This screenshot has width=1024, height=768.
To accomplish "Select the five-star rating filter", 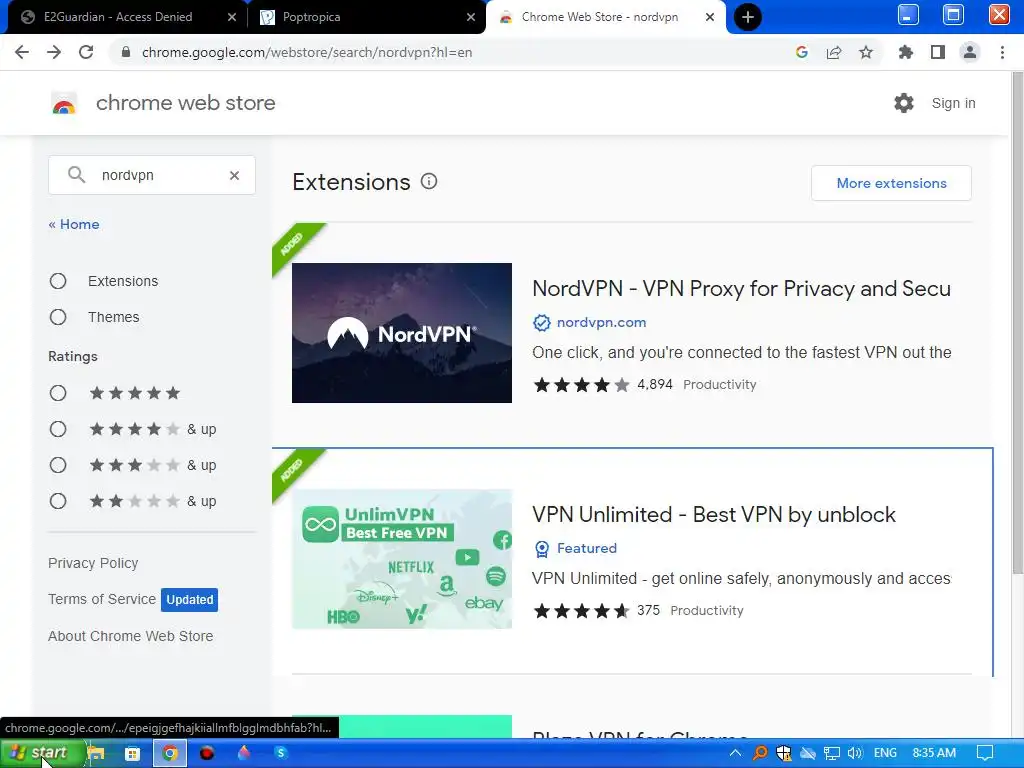I will click(x=58, y=392).
